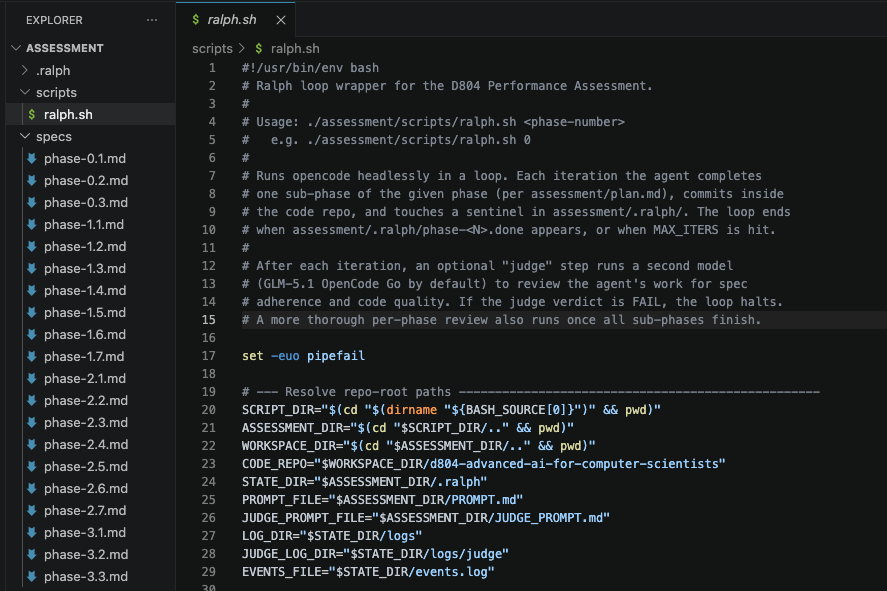Open phase-3.1.md file
Screen dimensions: 887x591
[91, 533]
